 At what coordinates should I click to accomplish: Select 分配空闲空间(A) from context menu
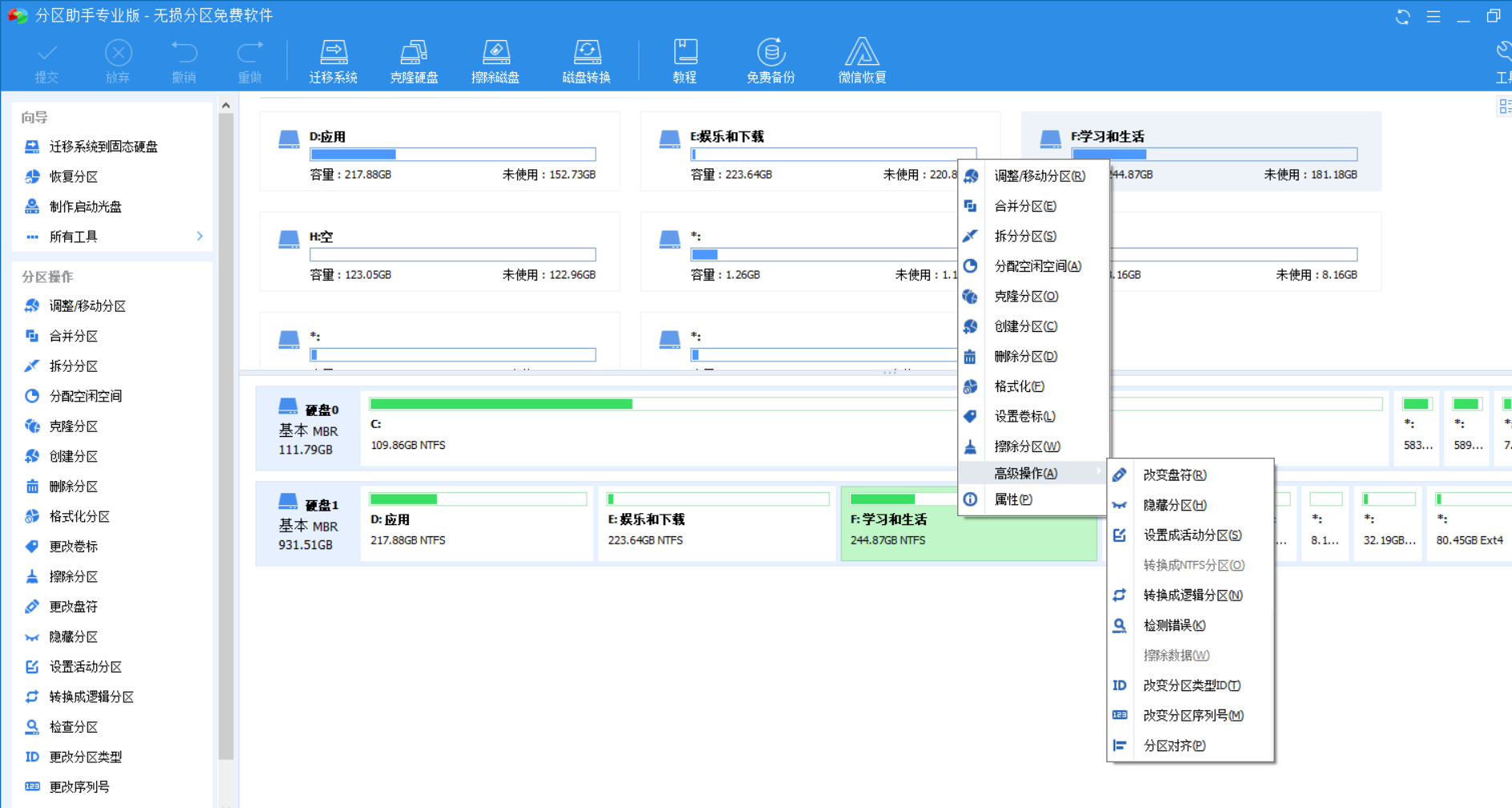click(x=1034, y=266)
